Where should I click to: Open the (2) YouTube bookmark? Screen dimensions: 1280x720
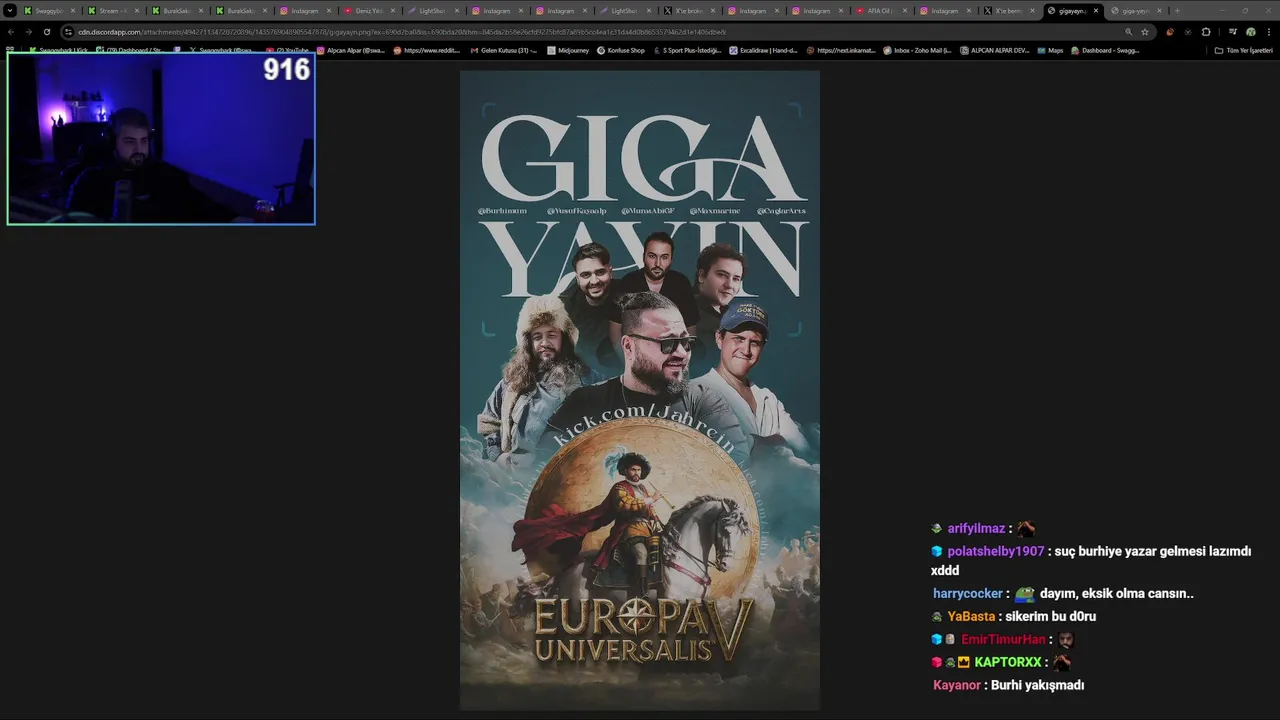click(288, 50)
